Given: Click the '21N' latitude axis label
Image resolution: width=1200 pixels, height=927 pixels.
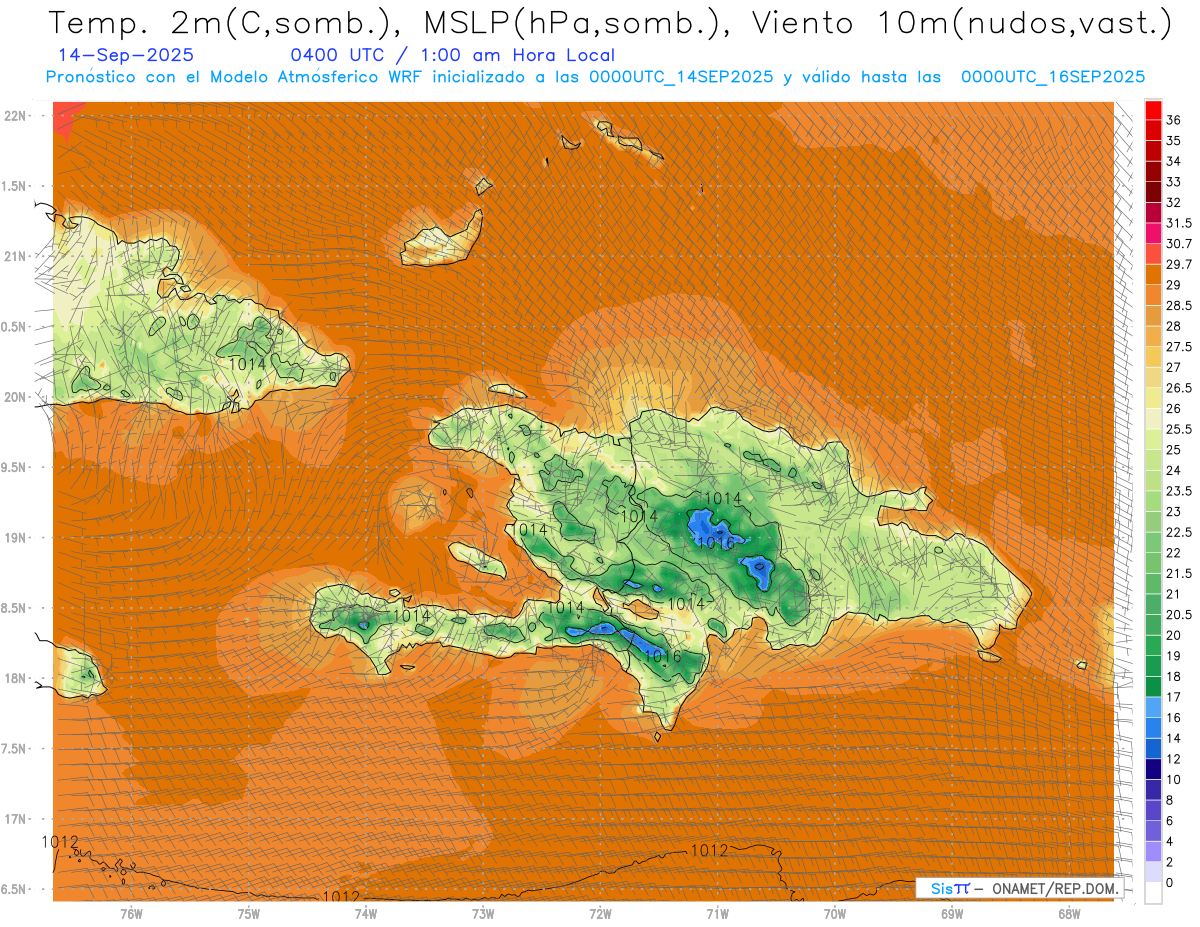Looking at the screenshot, I should [16, 256].
